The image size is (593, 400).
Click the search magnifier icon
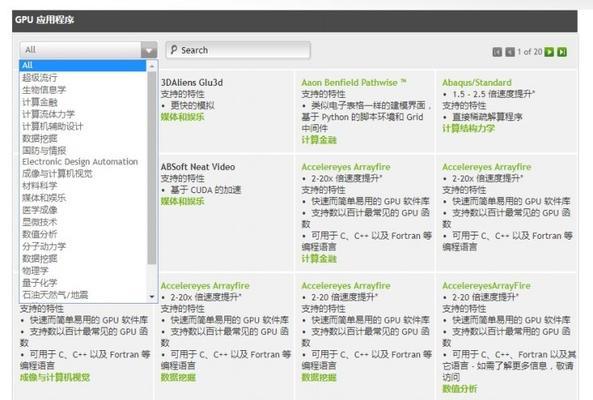174,50
